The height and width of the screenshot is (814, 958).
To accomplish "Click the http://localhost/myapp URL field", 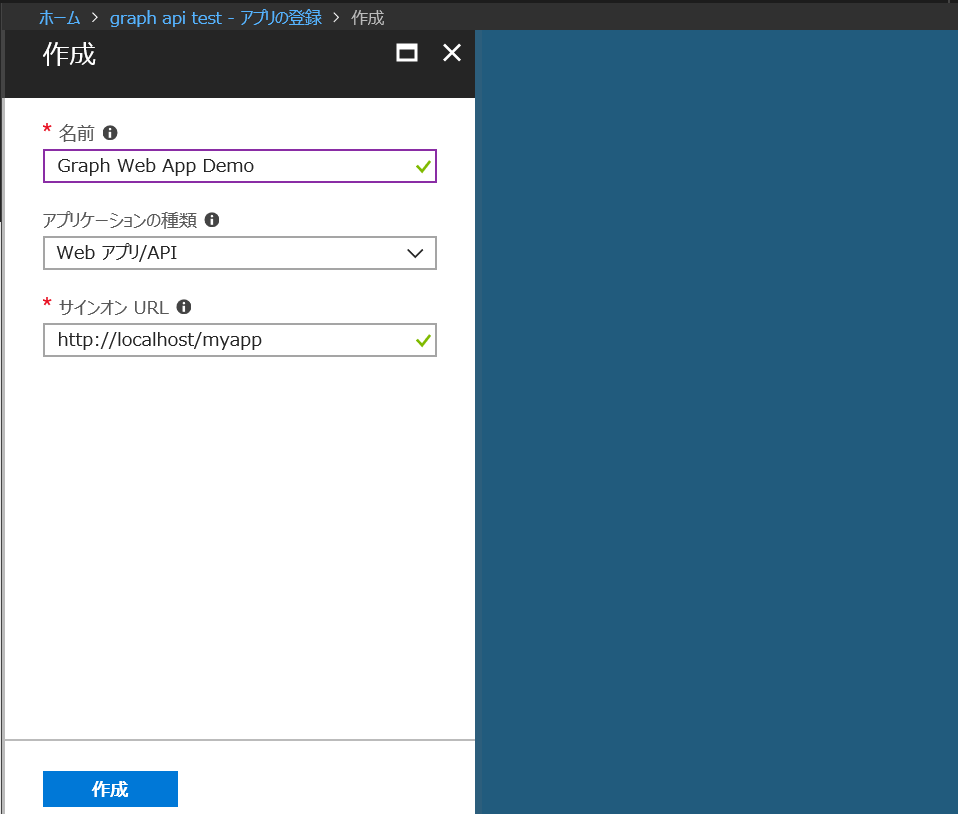I will tap(200, 340).
